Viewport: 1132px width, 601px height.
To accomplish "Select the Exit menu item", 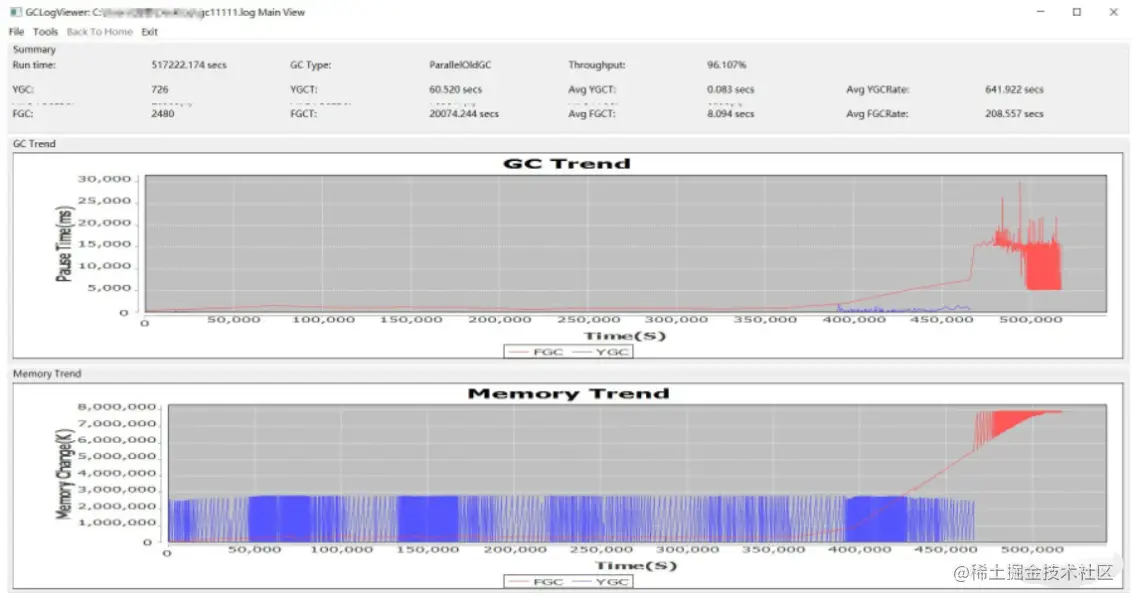I will (x=149, y=32).
